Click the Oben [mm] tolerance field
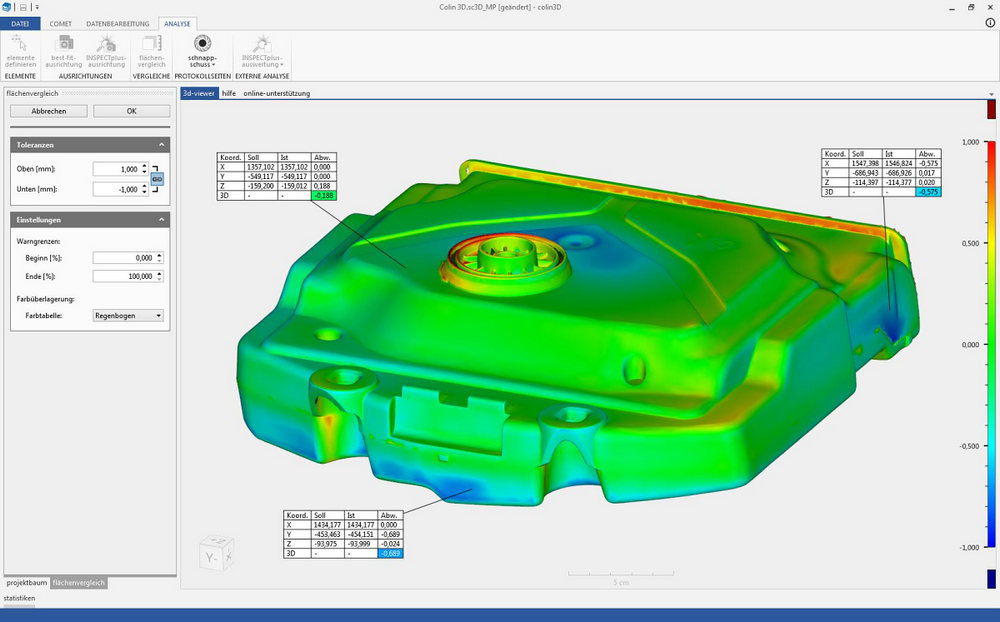Screen dimensions: 1000x622 [116, 169]
